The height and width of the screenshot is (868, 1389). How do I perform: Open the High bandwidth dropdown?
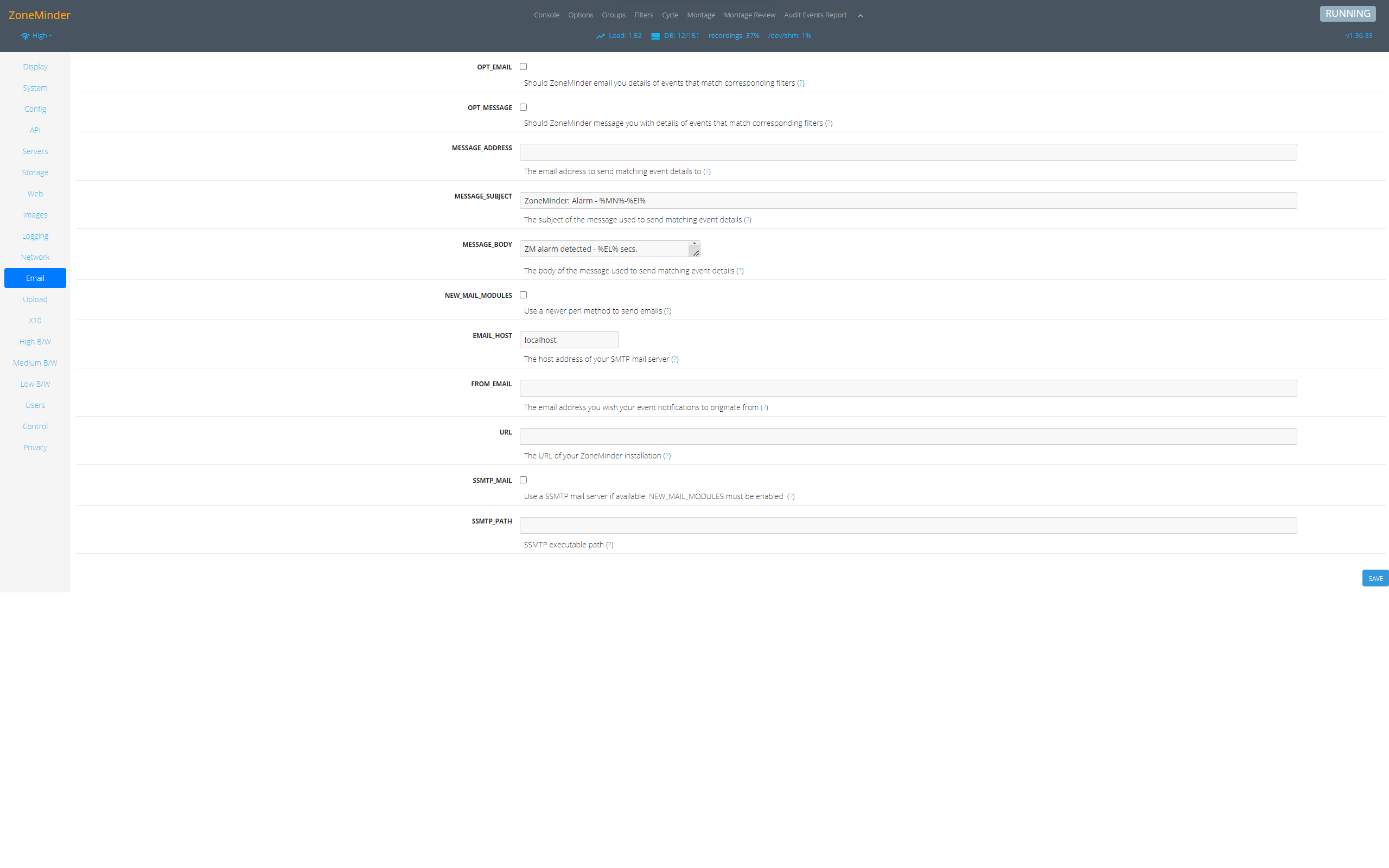(x=41, y=36)
